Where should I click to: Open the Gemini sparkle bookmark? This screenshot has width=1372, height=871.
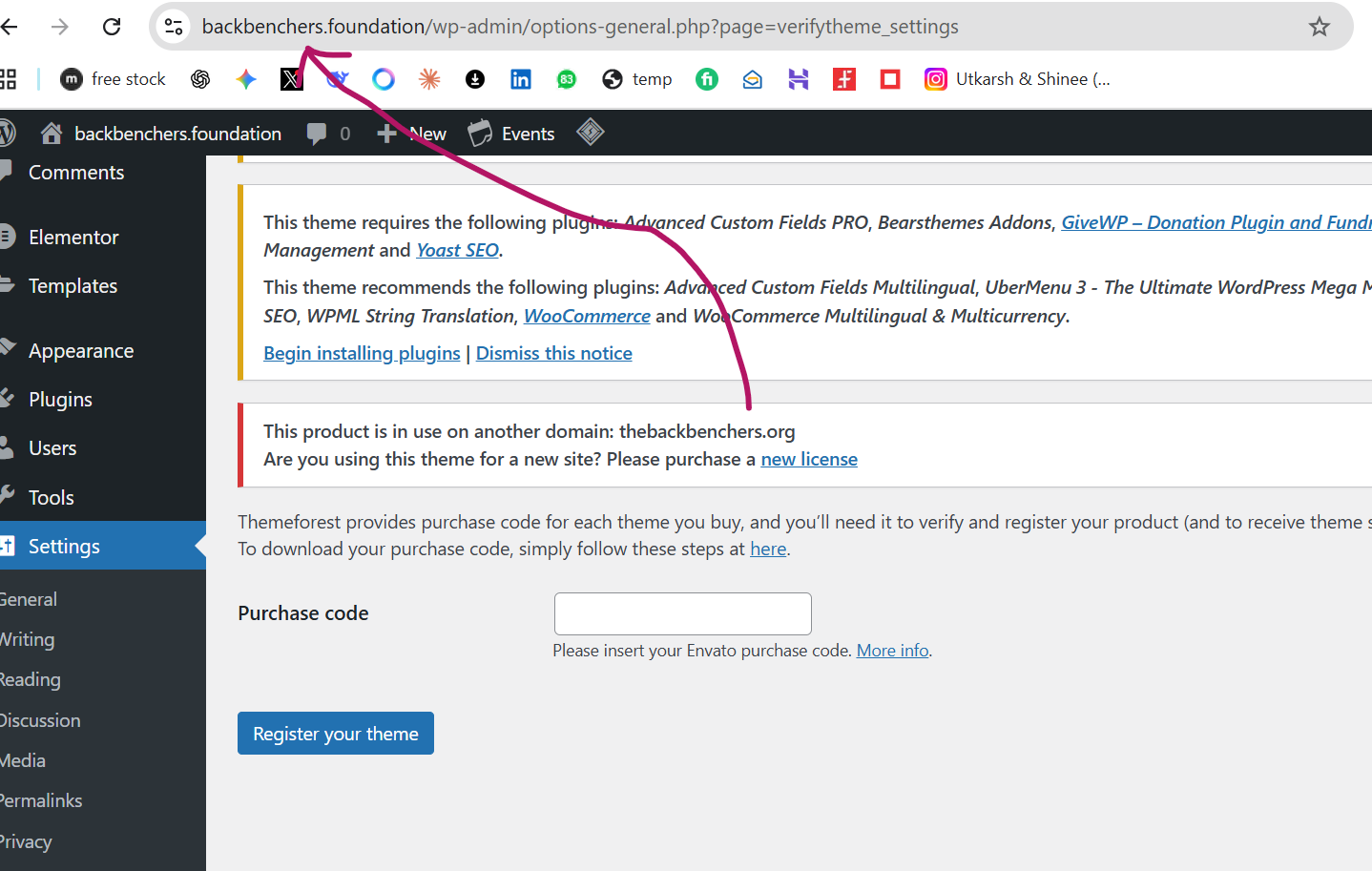click(246, 79)
